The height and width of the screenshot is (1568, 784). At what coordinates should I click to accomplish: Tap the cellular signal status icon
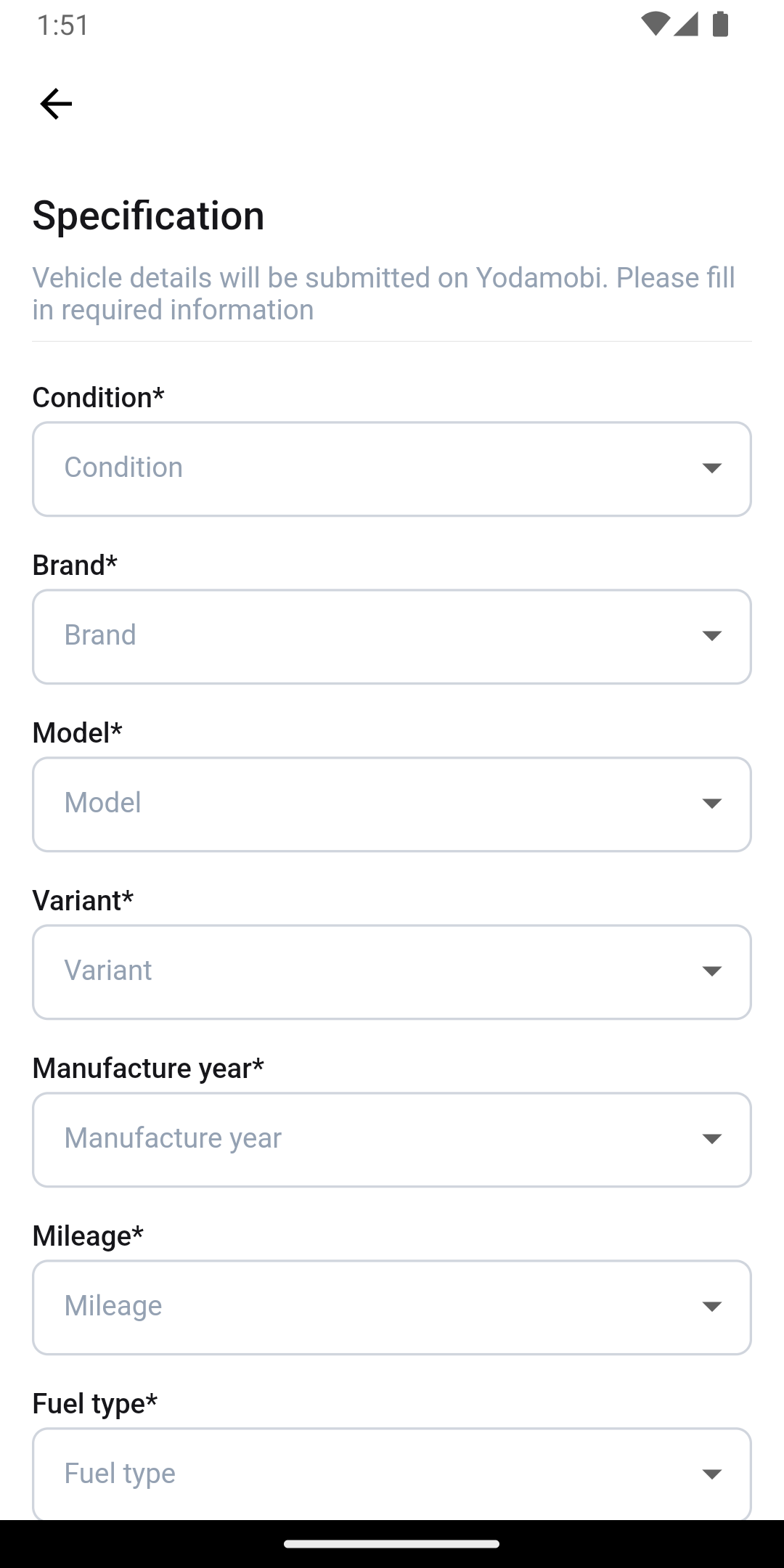coord(686,25)
